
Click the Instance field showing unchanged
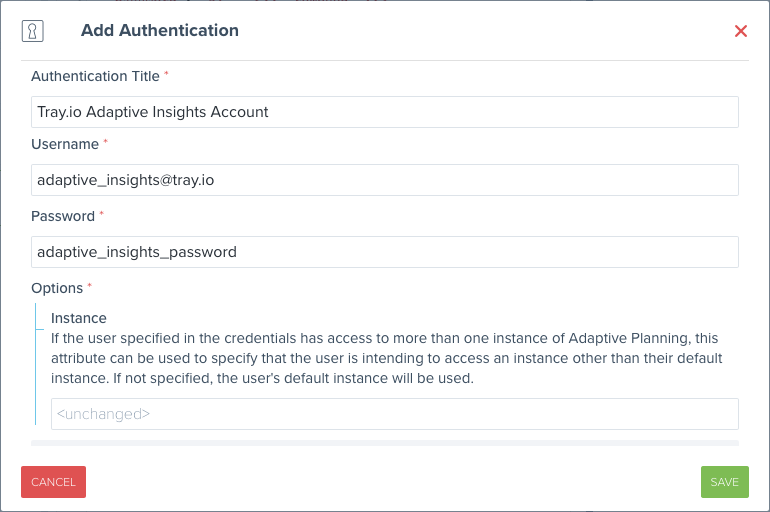click(394, 414)
